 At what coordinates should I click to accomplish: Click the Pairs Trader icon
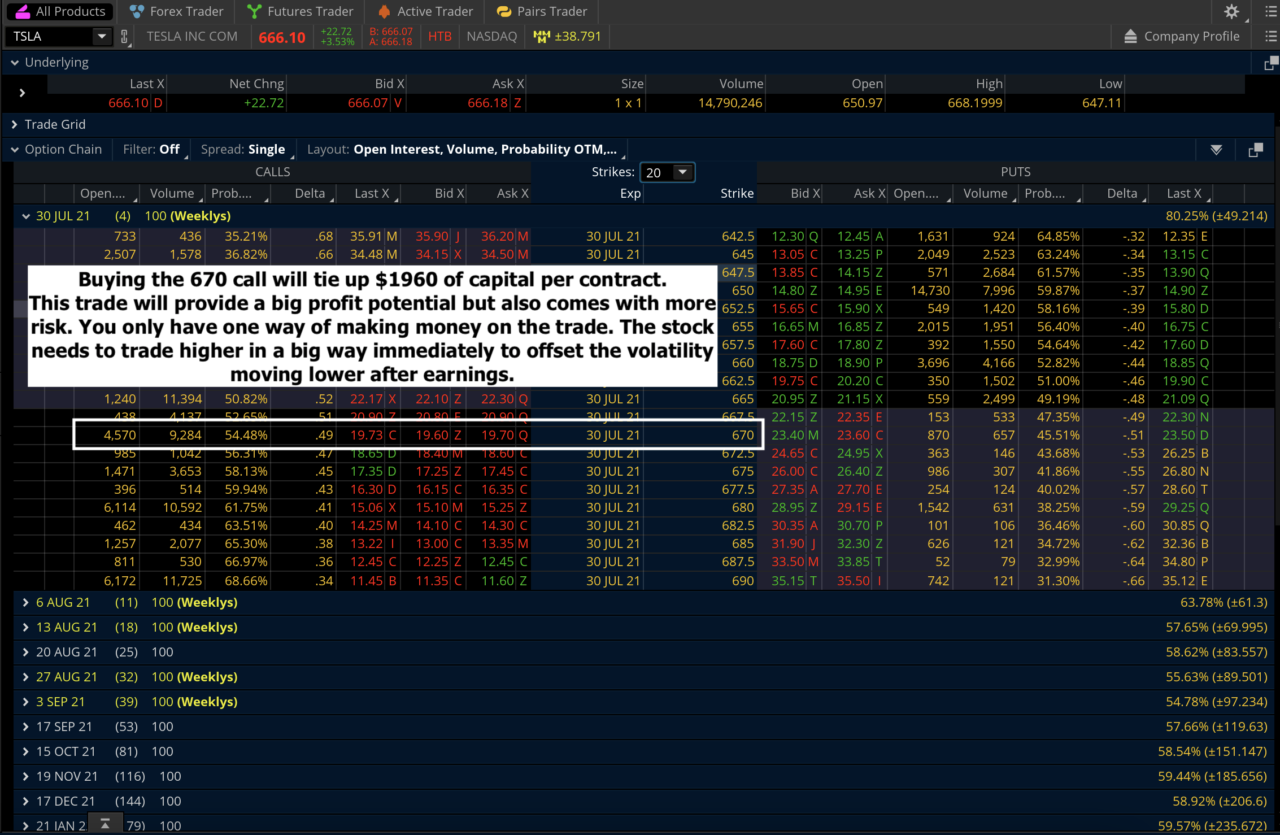503,12
